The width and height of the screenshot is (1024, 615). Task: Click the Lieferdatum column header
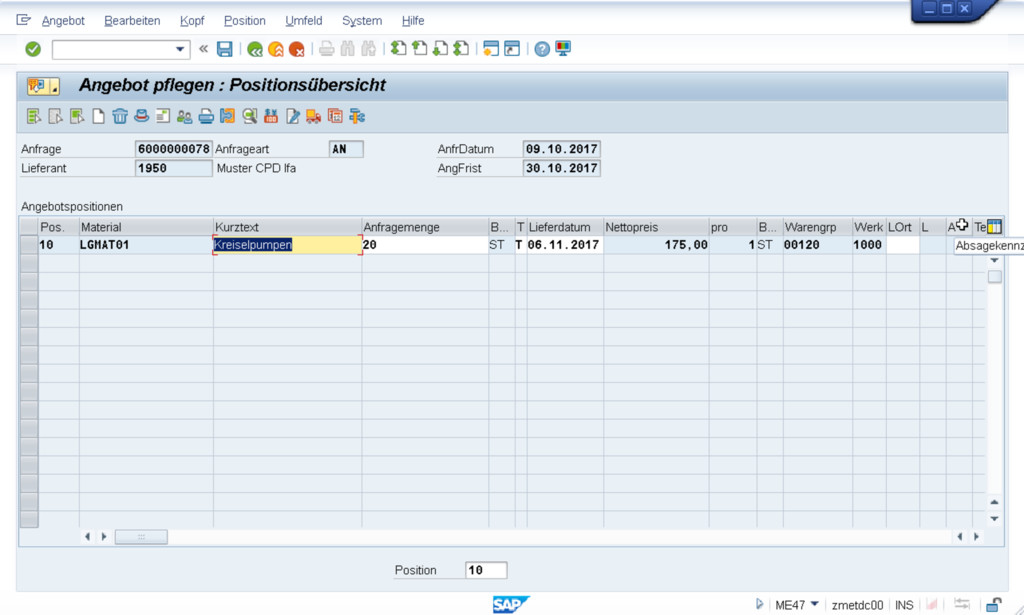(x=565, y=227)
